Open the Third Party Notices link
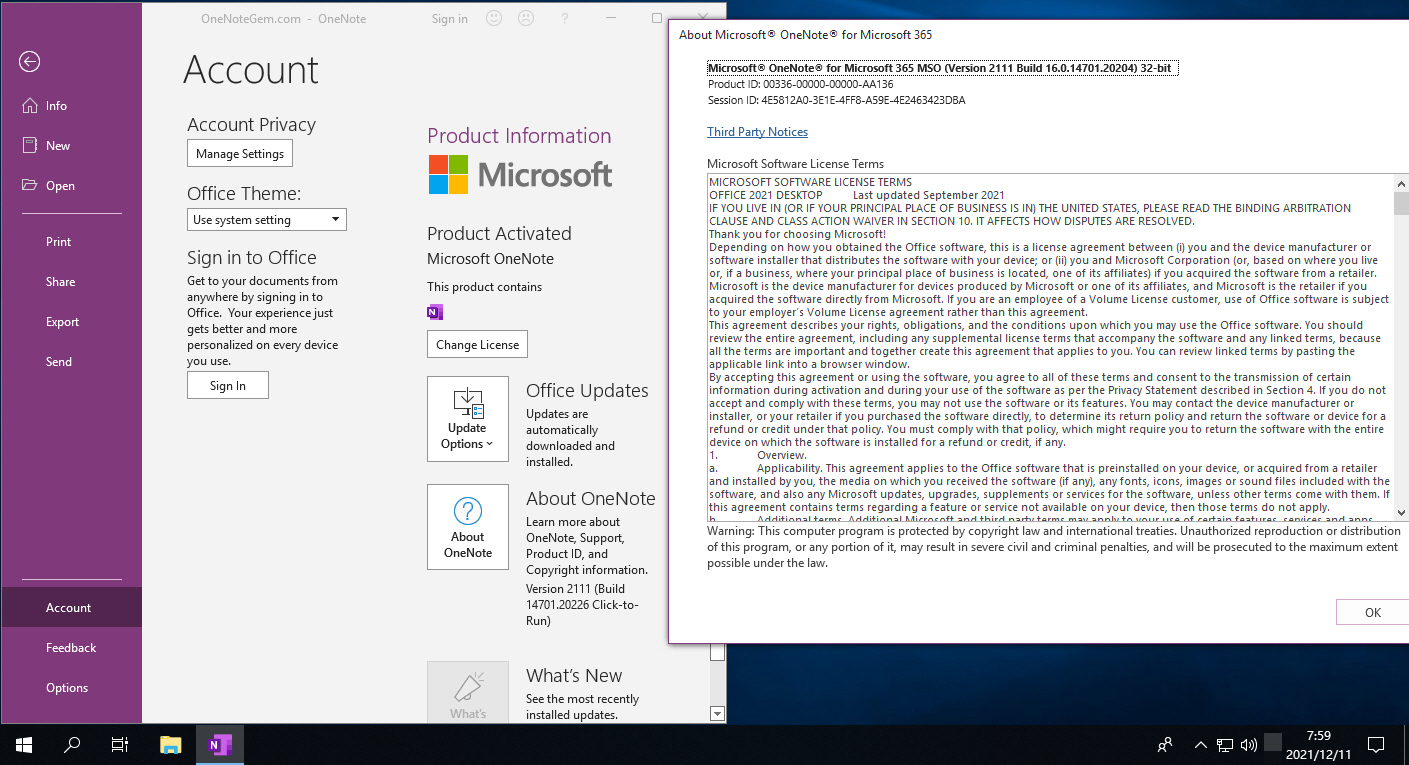This screenshot has height=765, width=1409. pyautogui.click(x=757, y=132)
